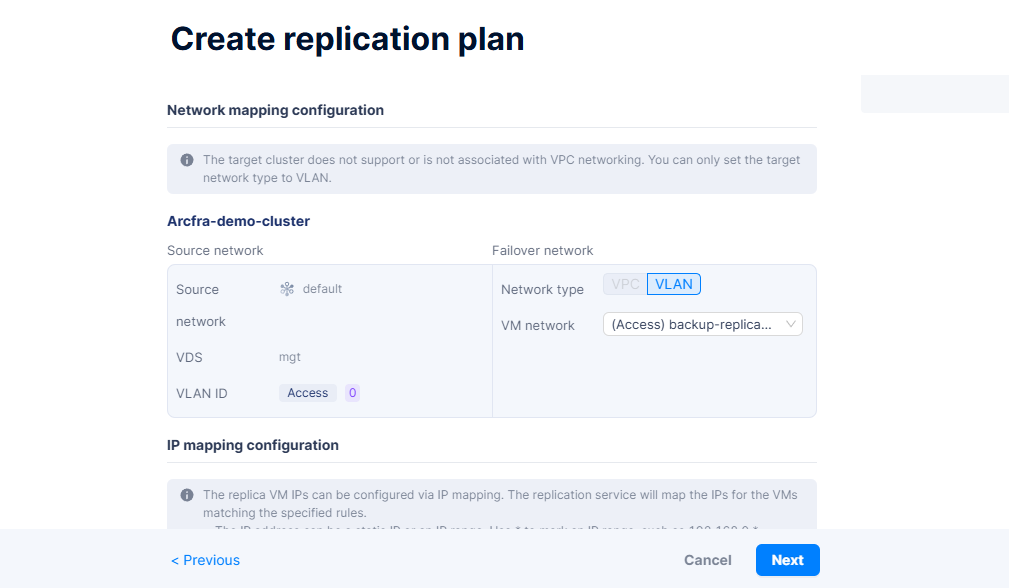Click the Arcfra-demo-cluster cluster name
1009x588 pixels.
click(x=238, y=221)
